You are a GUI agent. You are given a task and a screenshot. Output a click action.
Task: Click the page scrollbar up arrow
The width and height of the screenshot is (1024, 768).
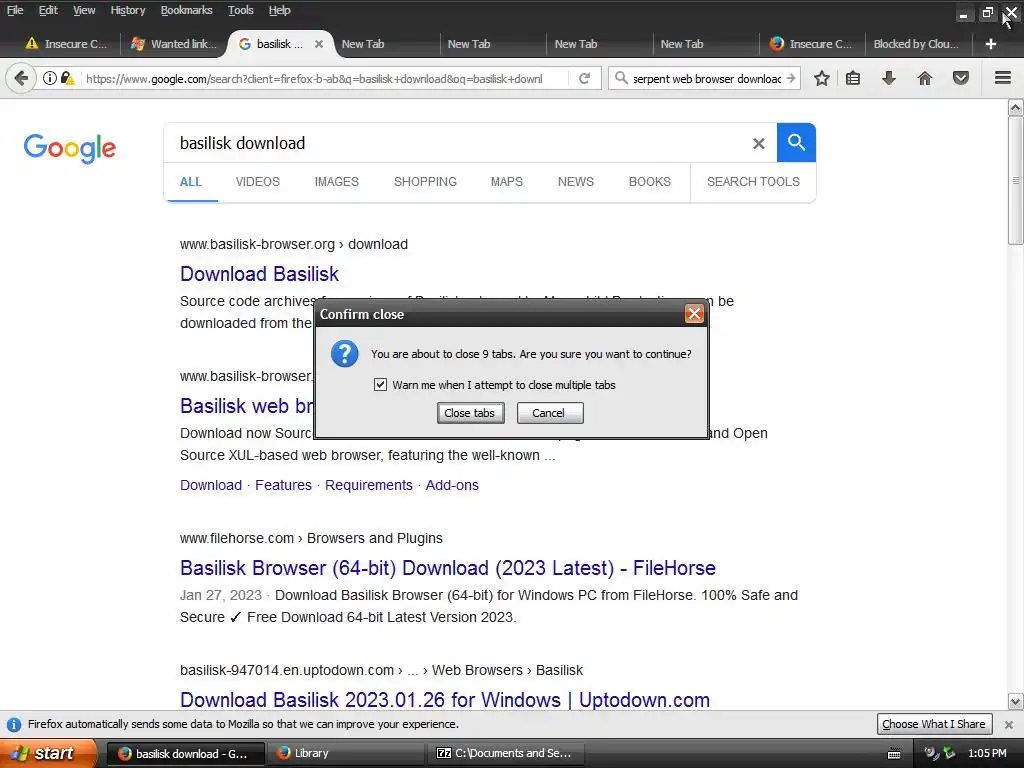pyautogui.click(x=1016, y=107)
